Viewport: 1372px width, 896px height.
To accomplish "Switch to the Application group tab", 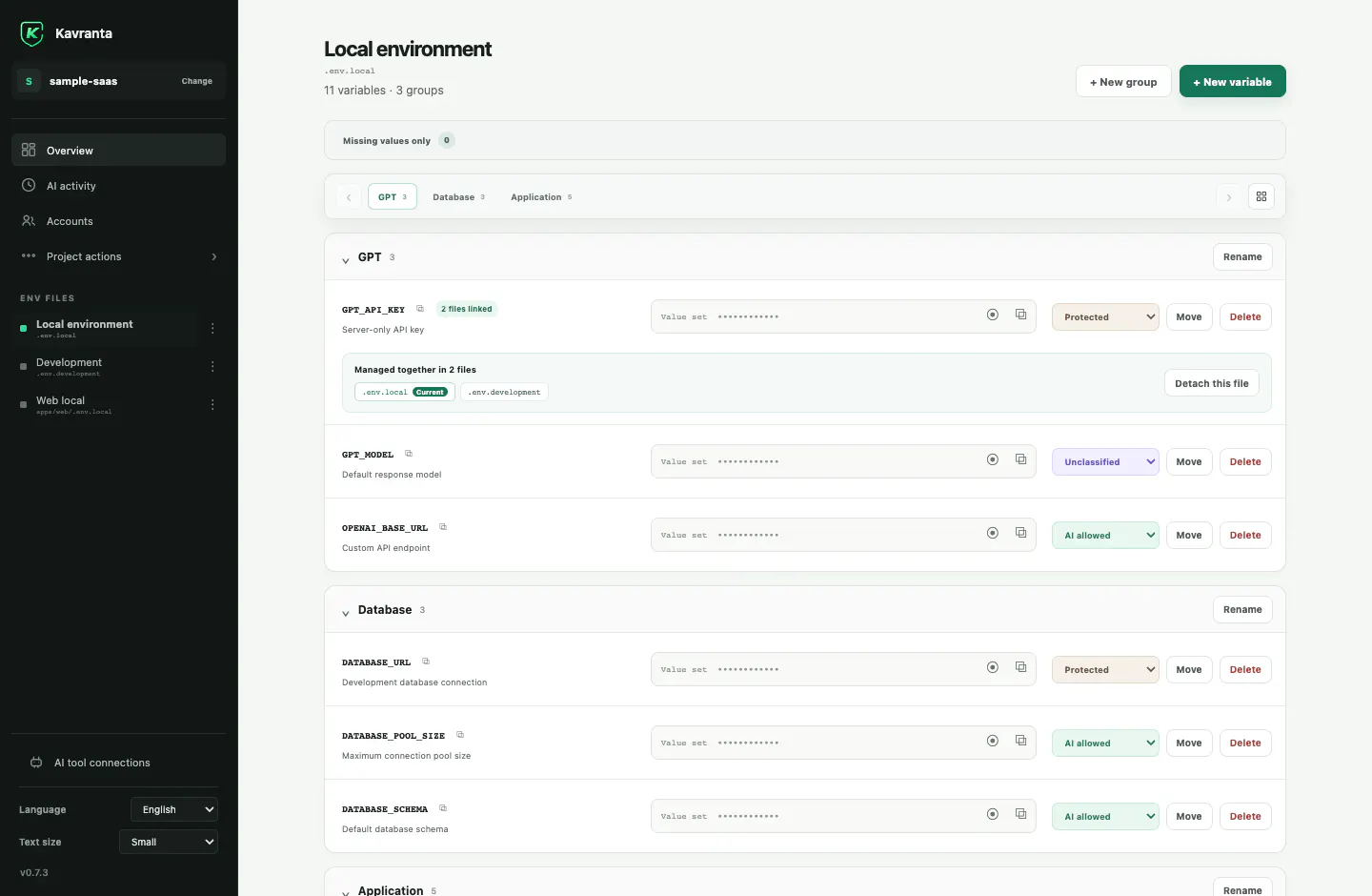I will [541, 196].
